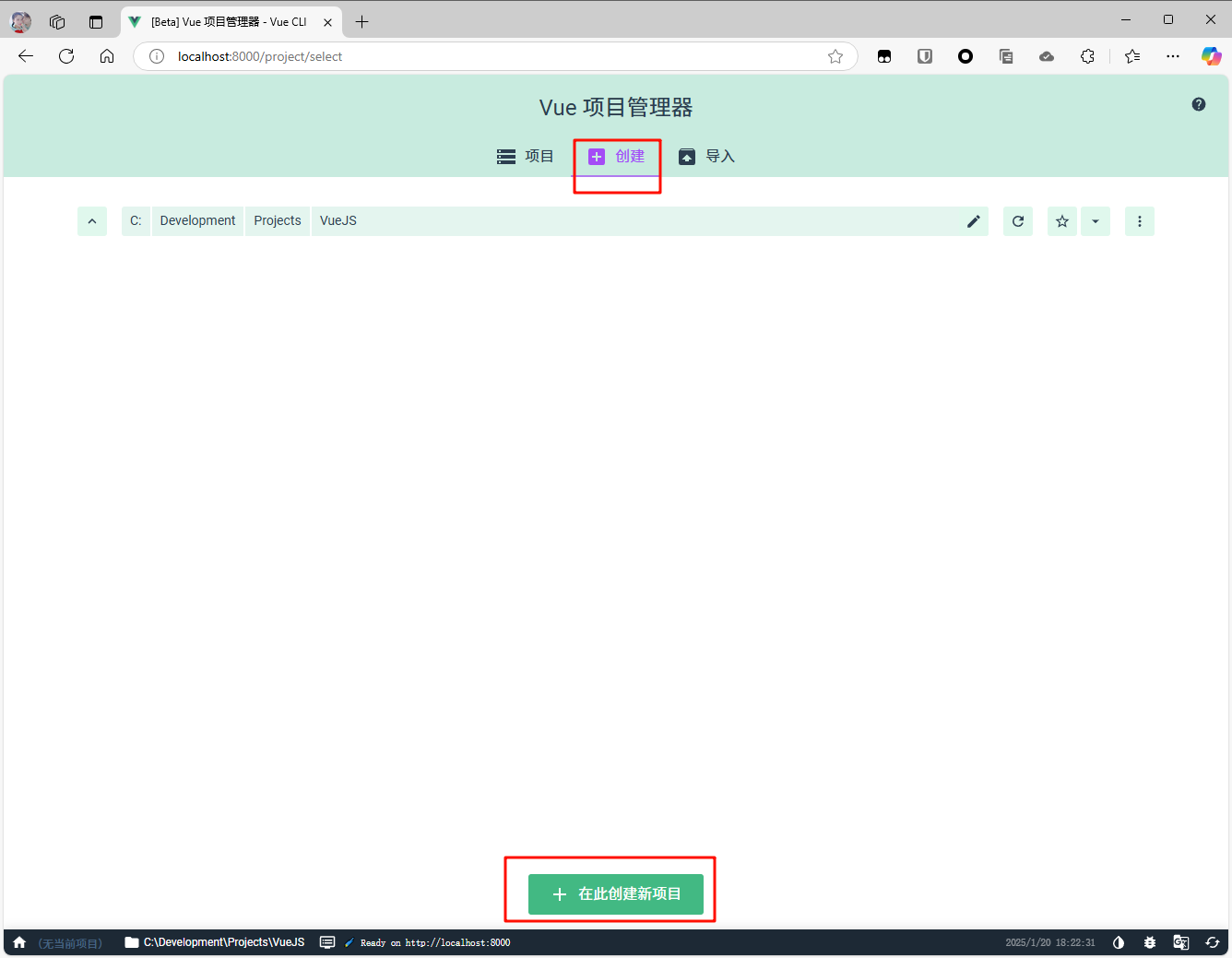
Task: Close the Vue CLI browser tab
Action: (327, 22)
